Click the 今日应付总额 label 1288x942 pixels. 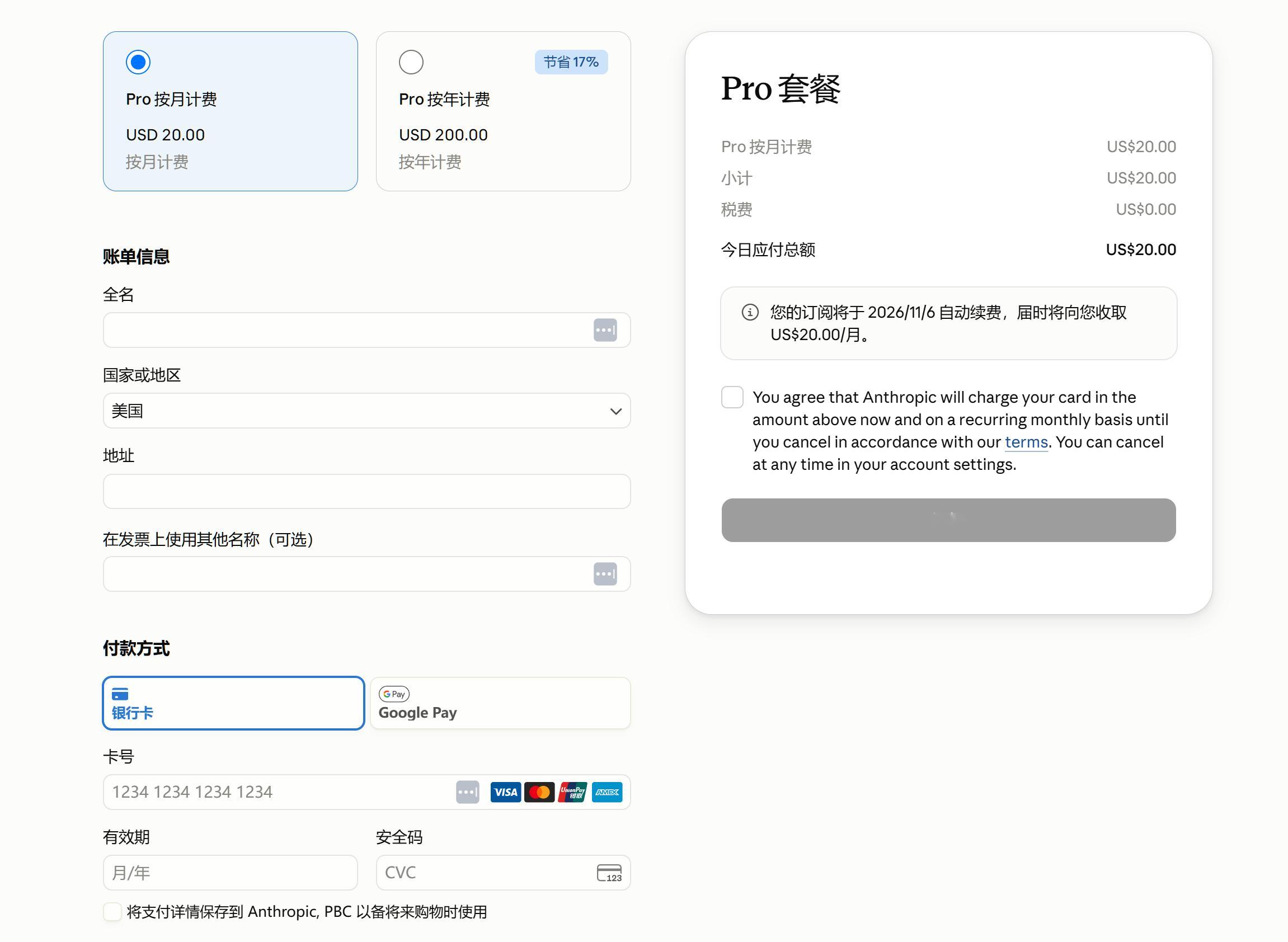tap(768, 249)
